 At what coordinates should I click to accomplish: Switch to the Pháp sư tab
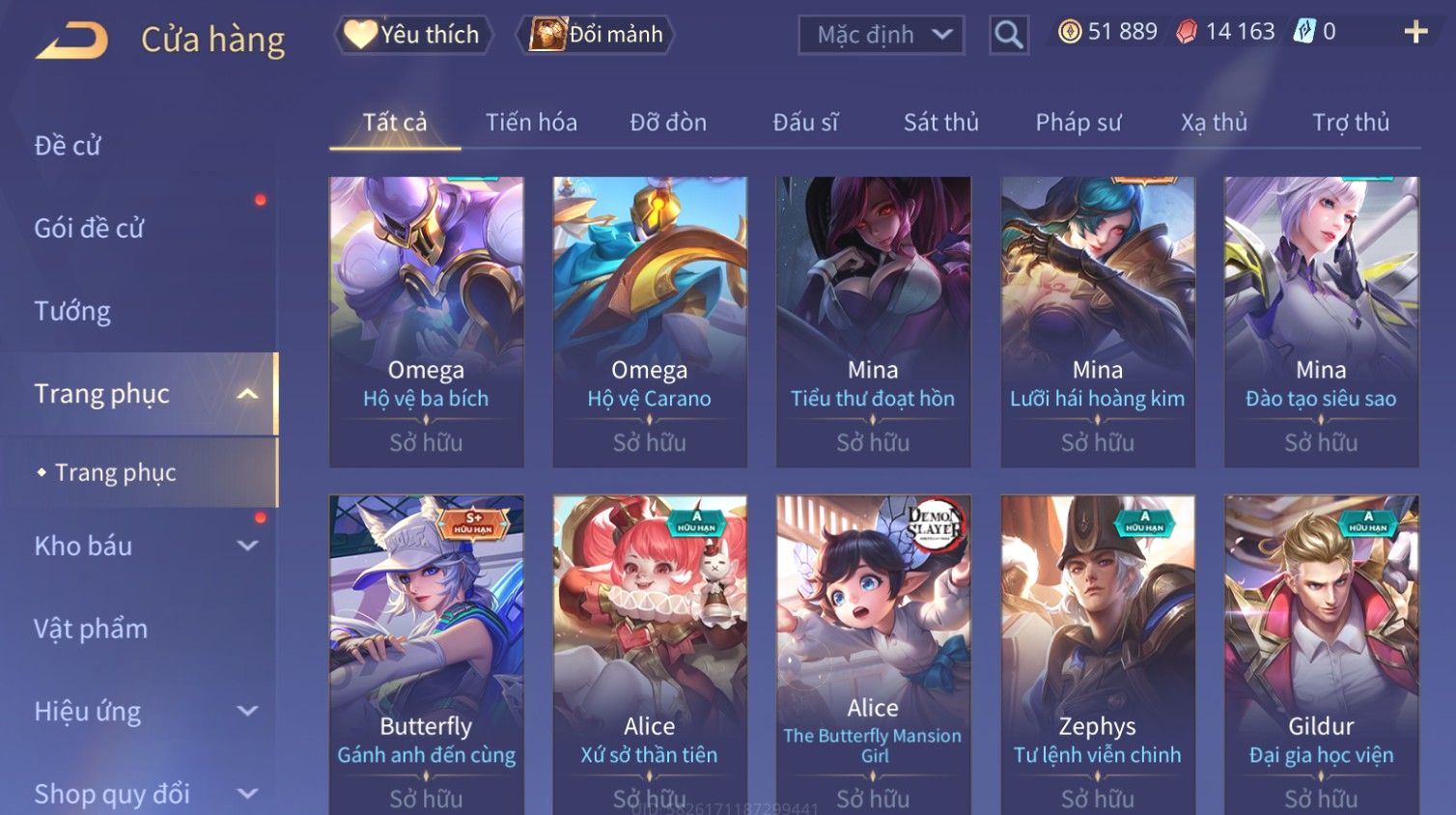pyautogui.click(x=1078, y=123)
